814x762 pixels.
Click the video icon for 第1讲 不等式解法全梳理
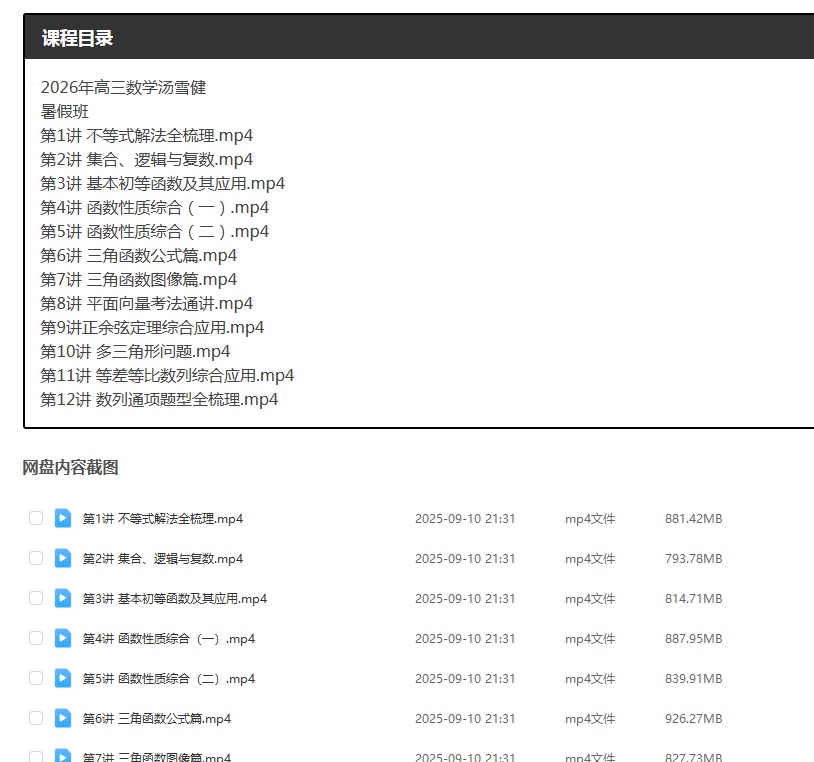63,518
